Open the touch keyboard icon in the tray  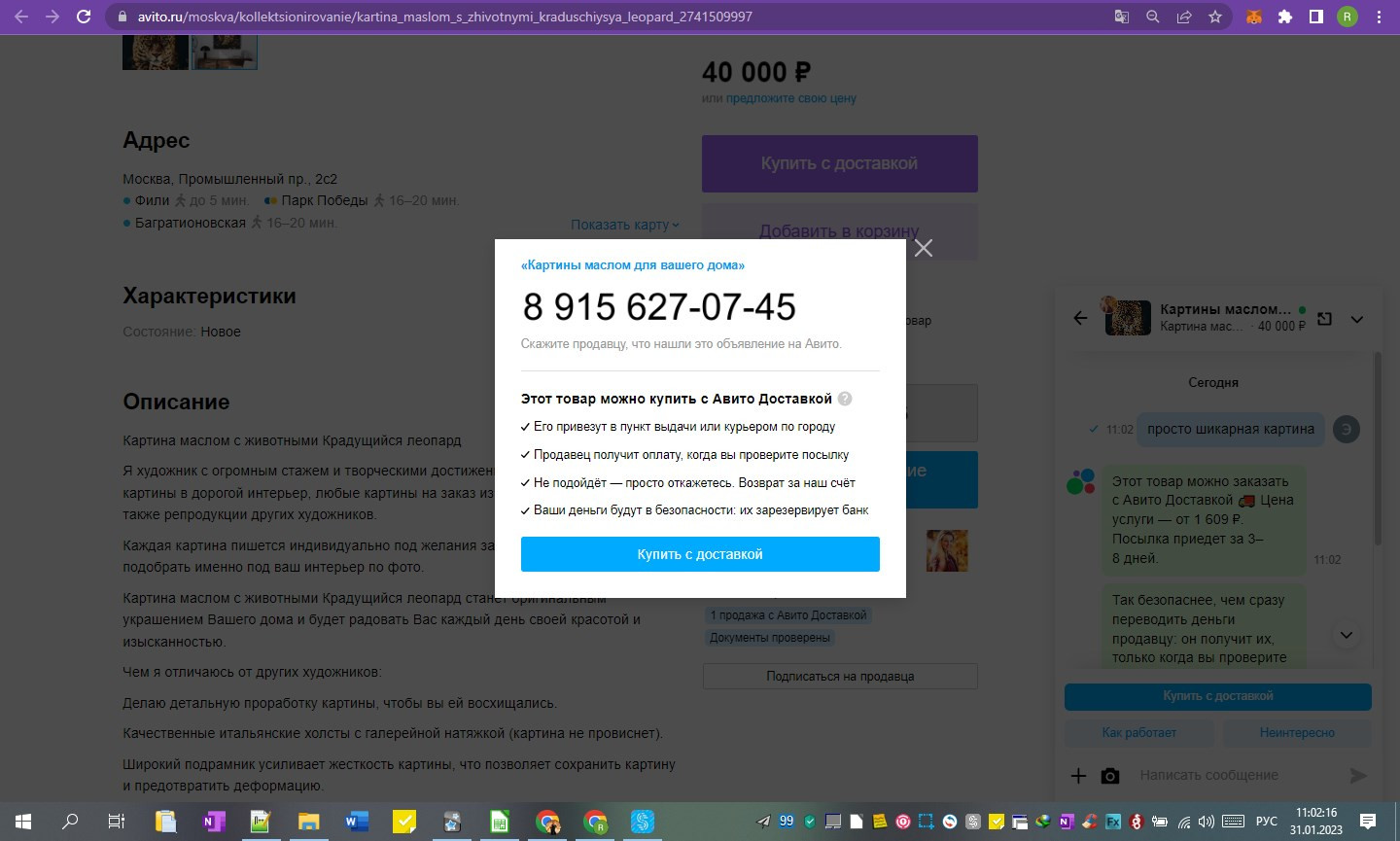click(x=1234, y=822)
